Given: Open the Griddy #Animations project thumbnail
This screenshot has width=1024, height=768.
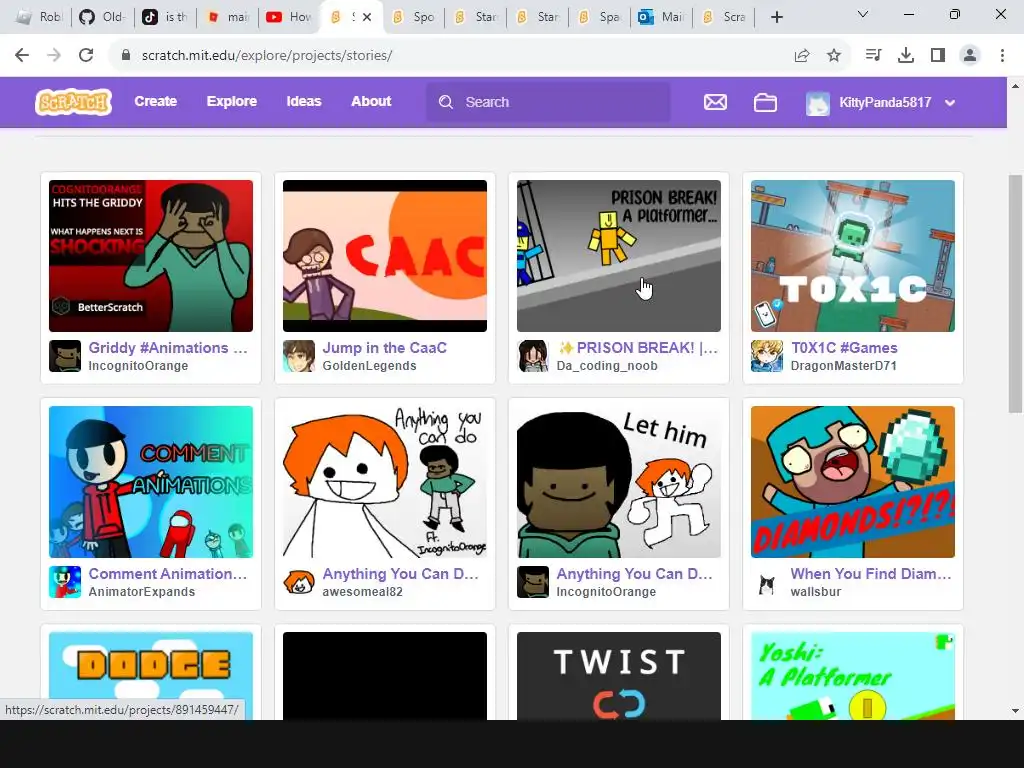Looking at the screenshot, I should click(x=151, y=256).
